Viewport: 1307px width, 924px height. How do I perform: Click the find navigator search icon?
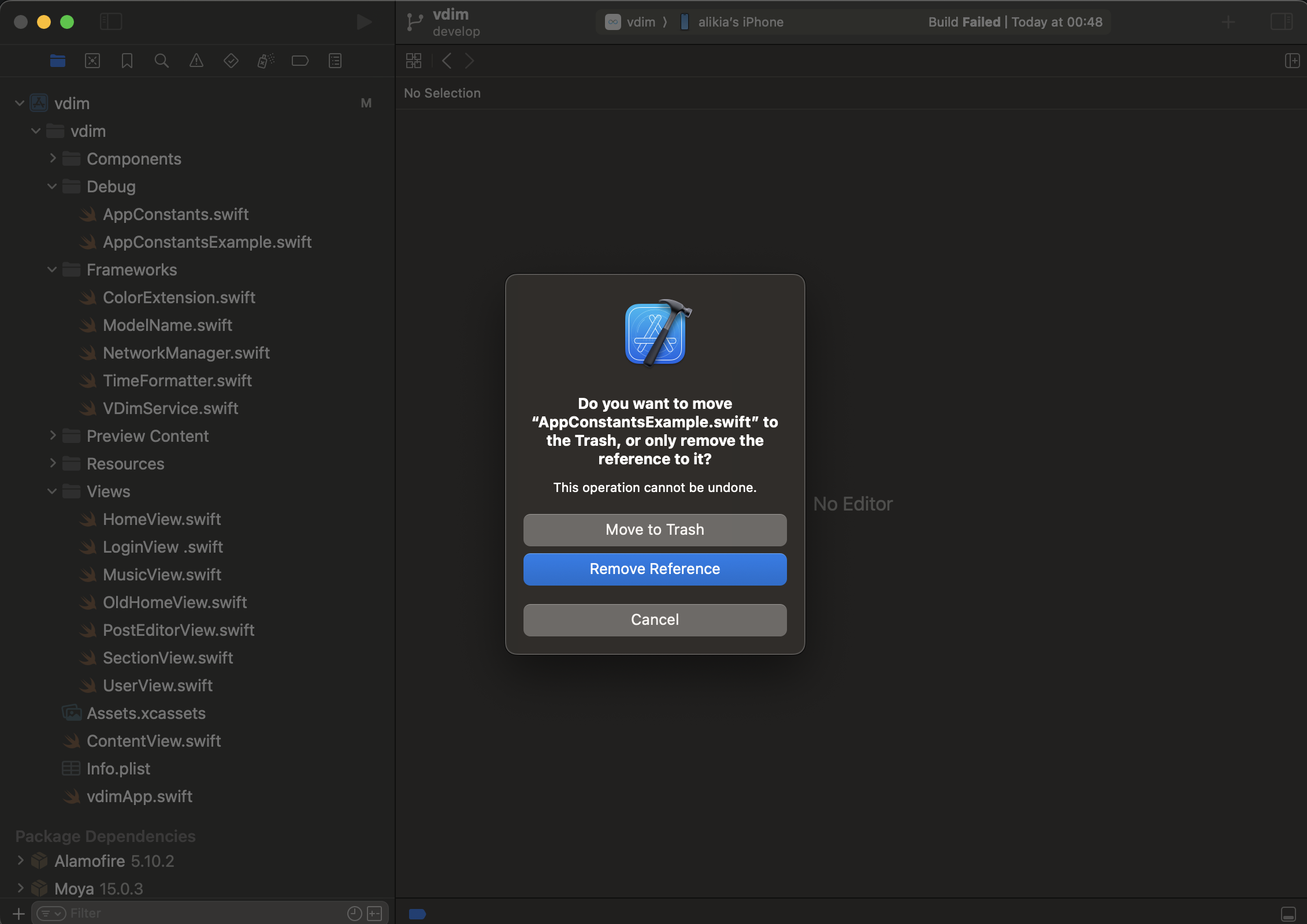click(161, 61)
